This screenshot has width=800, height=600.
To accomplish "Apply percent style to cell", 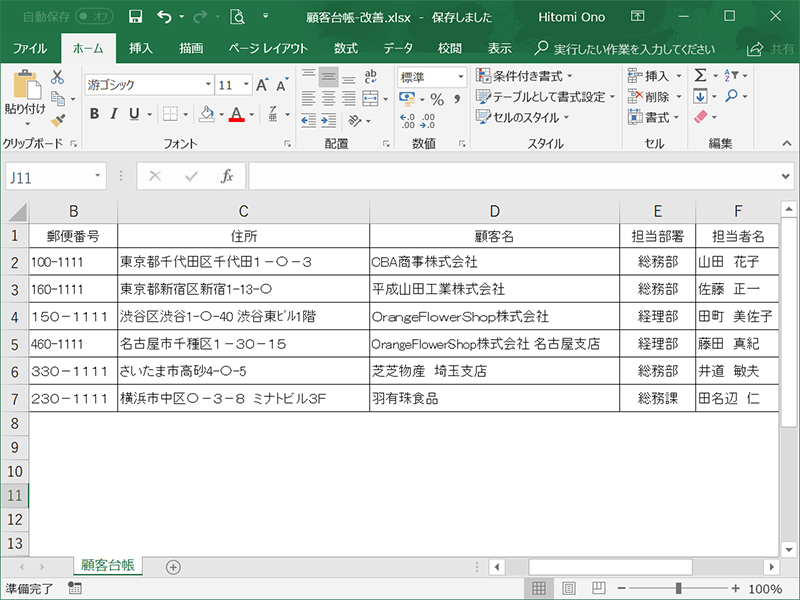I will pyautogui.click(x=437, y=98).
